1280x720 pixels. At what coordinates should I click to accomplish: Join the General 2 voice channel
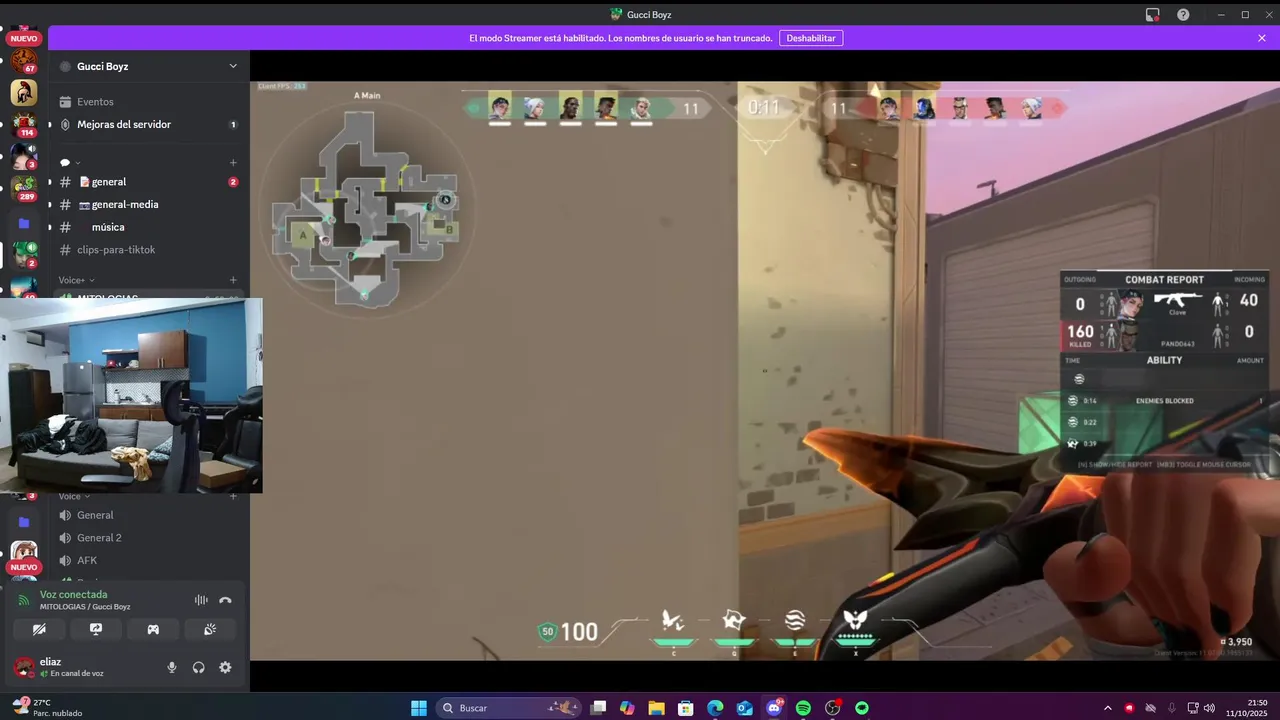pos(149,538)
